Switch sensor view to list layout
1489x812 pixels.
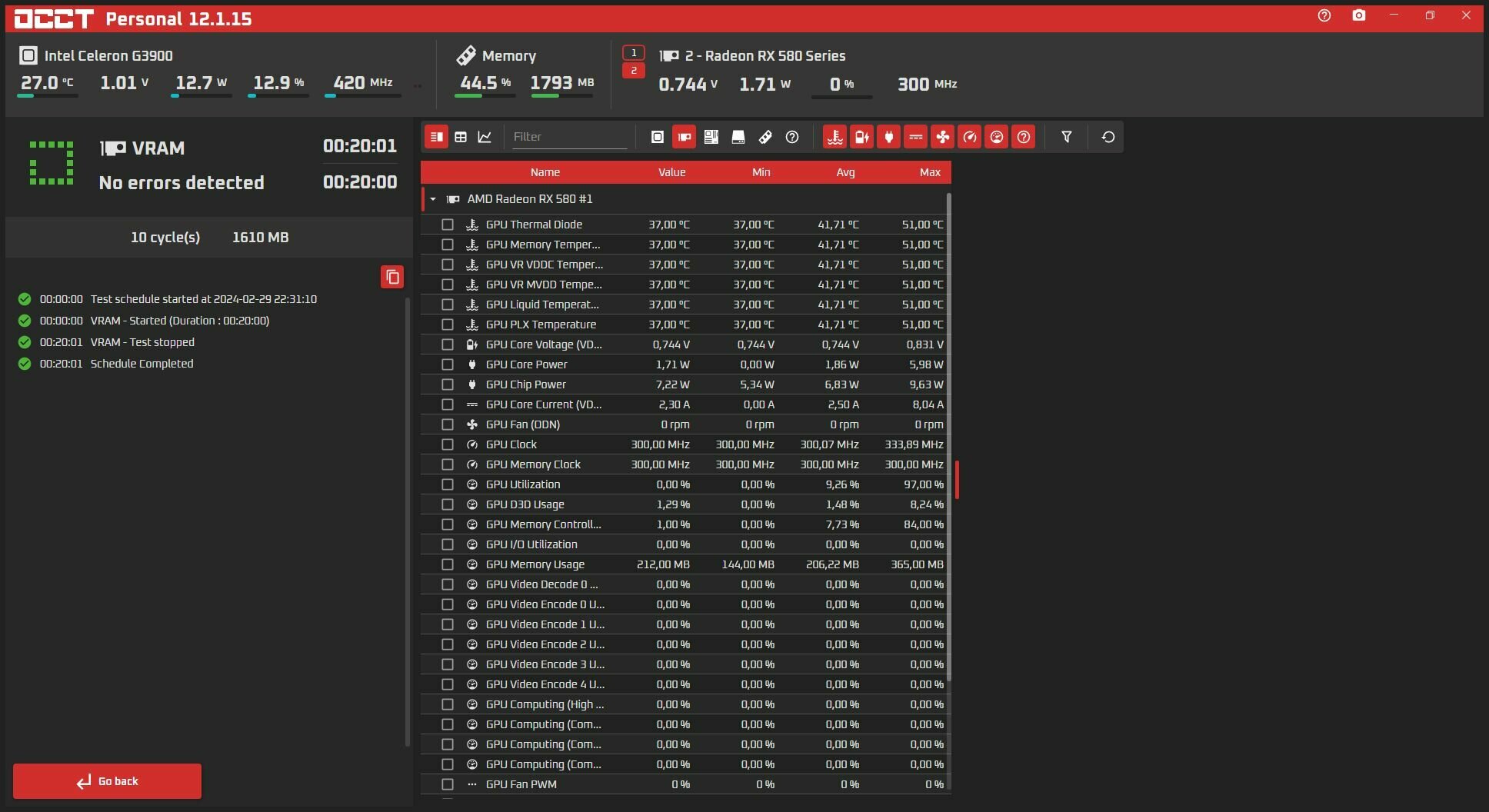point(436,137)
